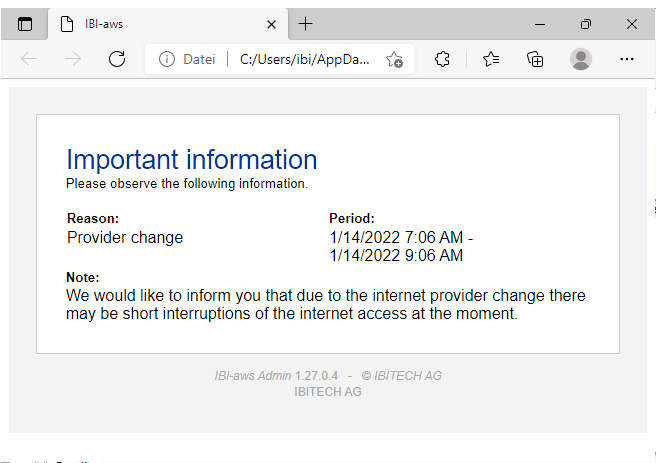
Task: Click the Important information heading
Action: tap(191, 159)
